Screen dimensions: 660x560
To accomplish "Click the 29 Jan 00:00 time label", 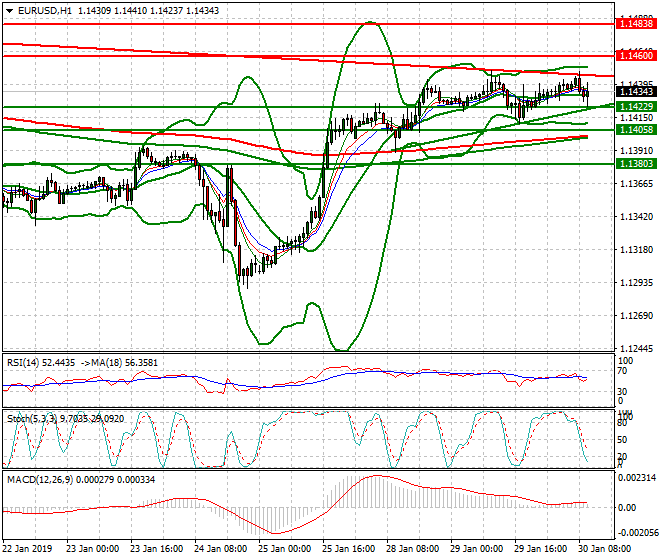I will (476, 549).
